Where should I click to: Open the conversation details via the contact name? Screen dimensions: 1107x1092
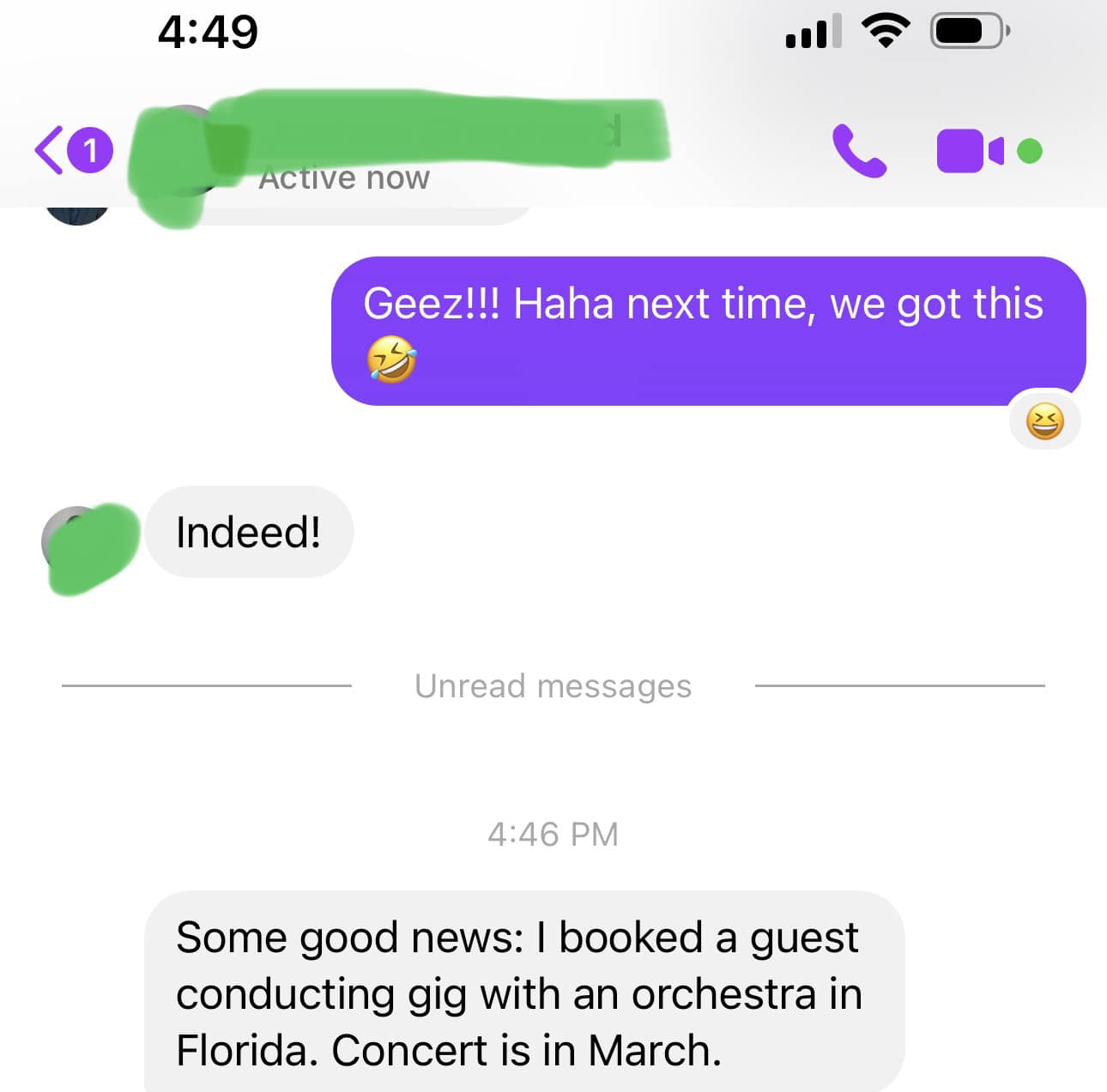[x=438, y=127]
